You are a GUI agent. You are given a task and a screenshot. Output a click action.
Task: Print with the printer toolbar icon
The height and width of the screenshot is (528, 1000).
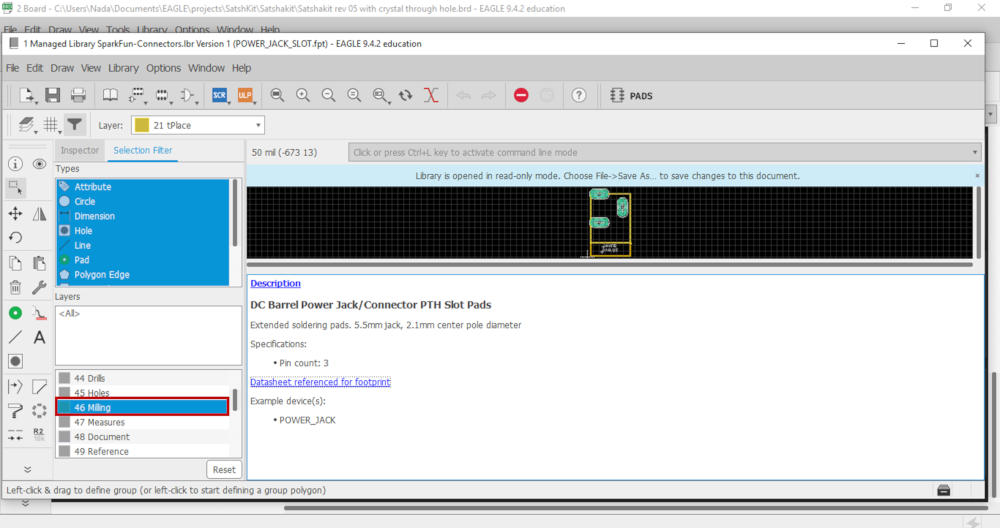tap(78, 96)
